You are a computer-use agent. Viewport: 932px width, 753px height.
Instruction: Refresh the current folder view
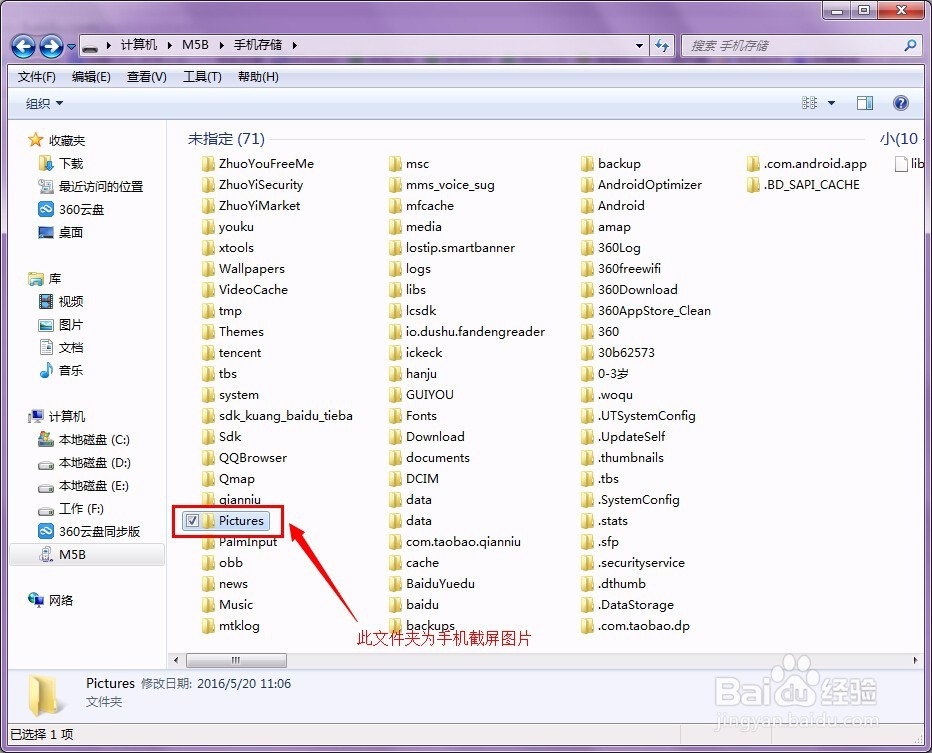click(662, 45)
